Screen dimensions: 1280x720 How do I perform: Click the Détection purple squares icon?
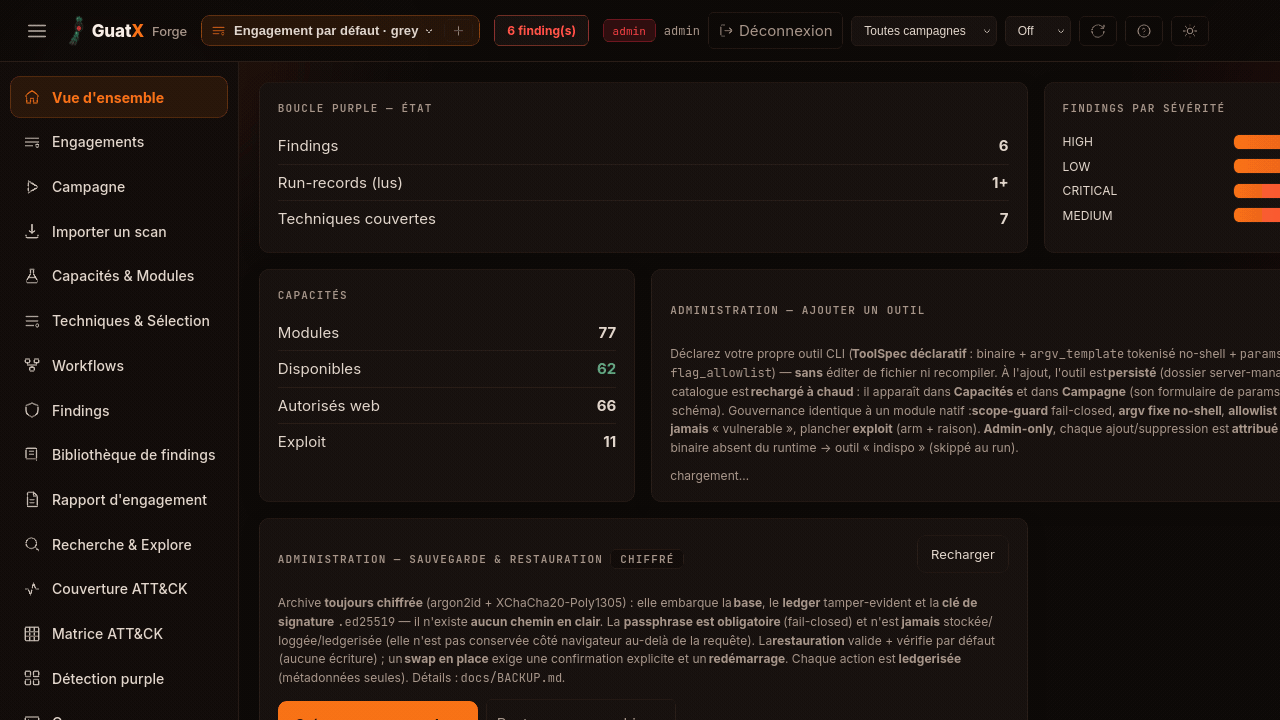[32, 679]
